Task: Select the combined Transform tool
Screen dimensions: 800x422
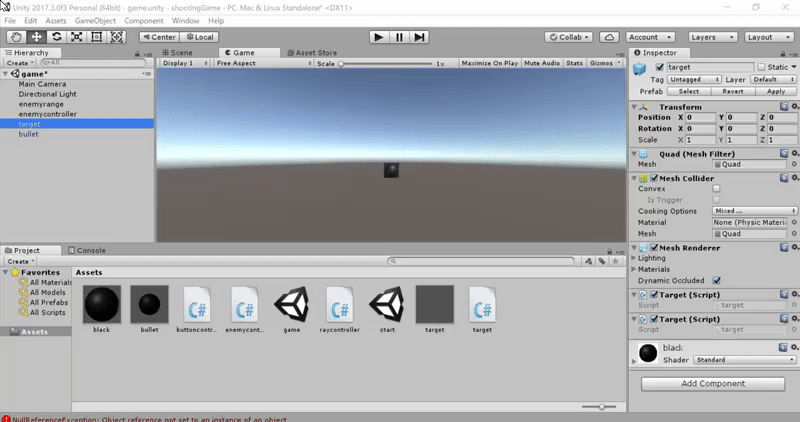Action: pyautogui.click(x=116, y=37)
